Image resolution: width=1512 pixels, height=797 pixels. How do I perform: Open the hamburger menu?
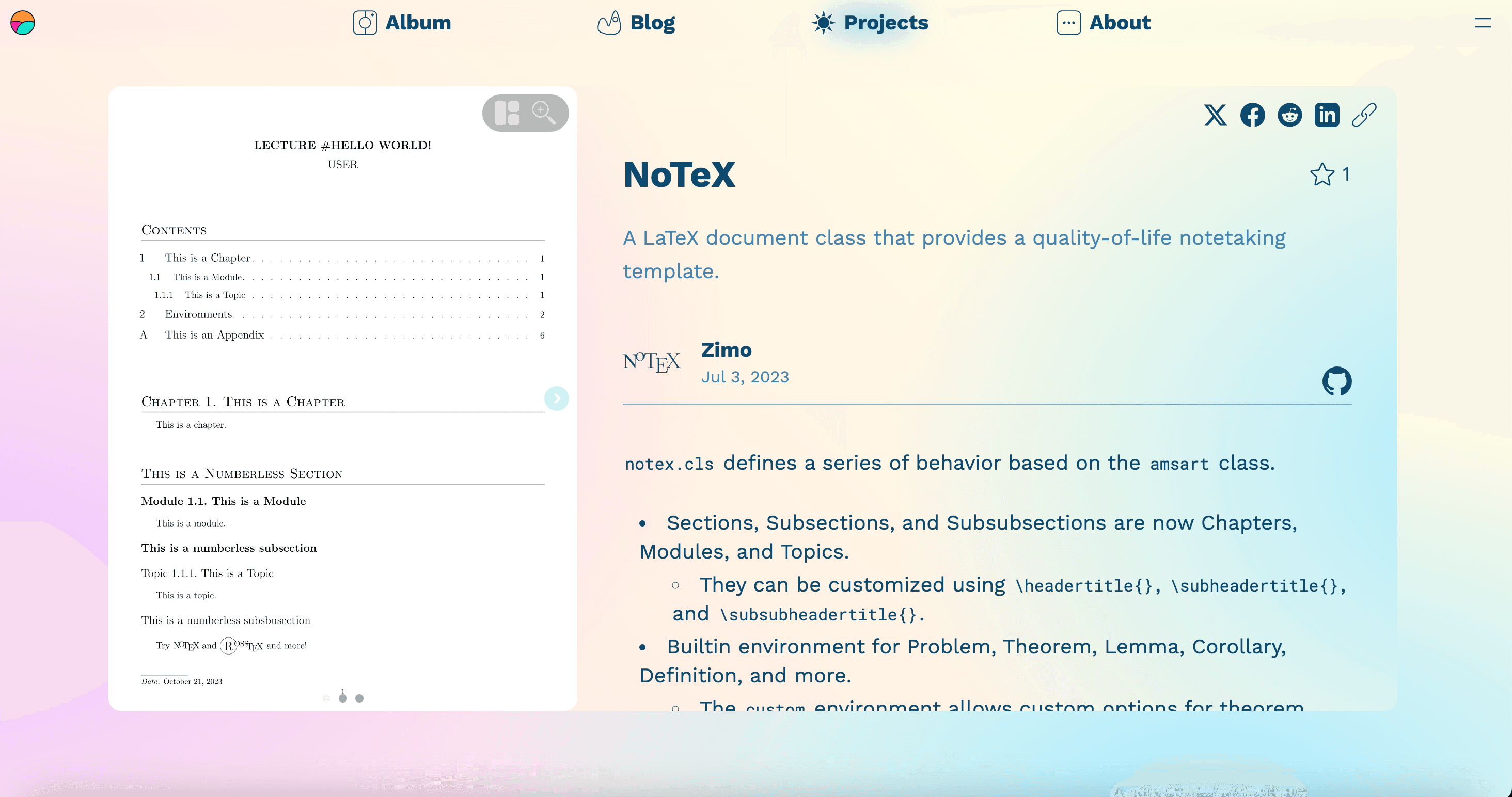(1483, 23)
